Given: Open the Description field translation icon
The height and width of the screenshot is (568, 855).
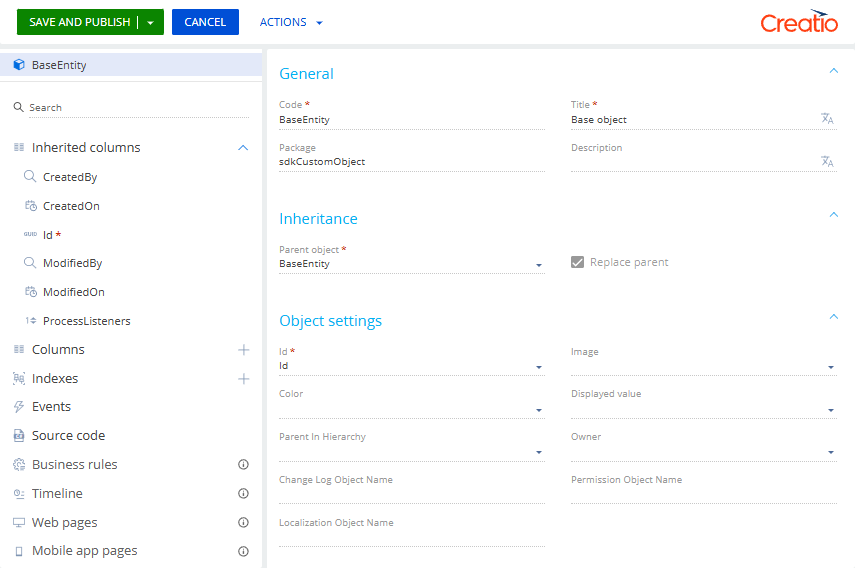Looking at the screenshot, I should tap(827, 161).
